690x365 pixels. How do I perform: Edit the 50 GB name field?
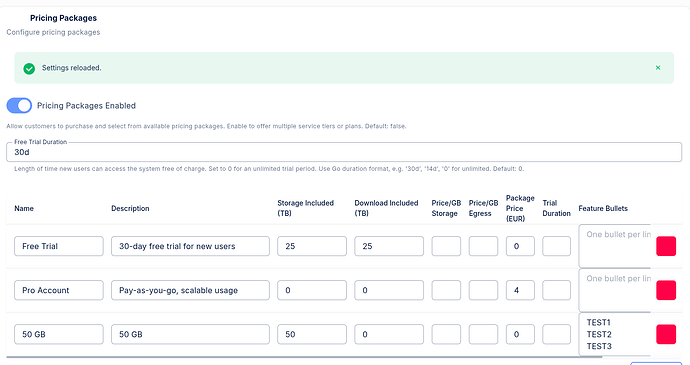click(x=59, y=334)
